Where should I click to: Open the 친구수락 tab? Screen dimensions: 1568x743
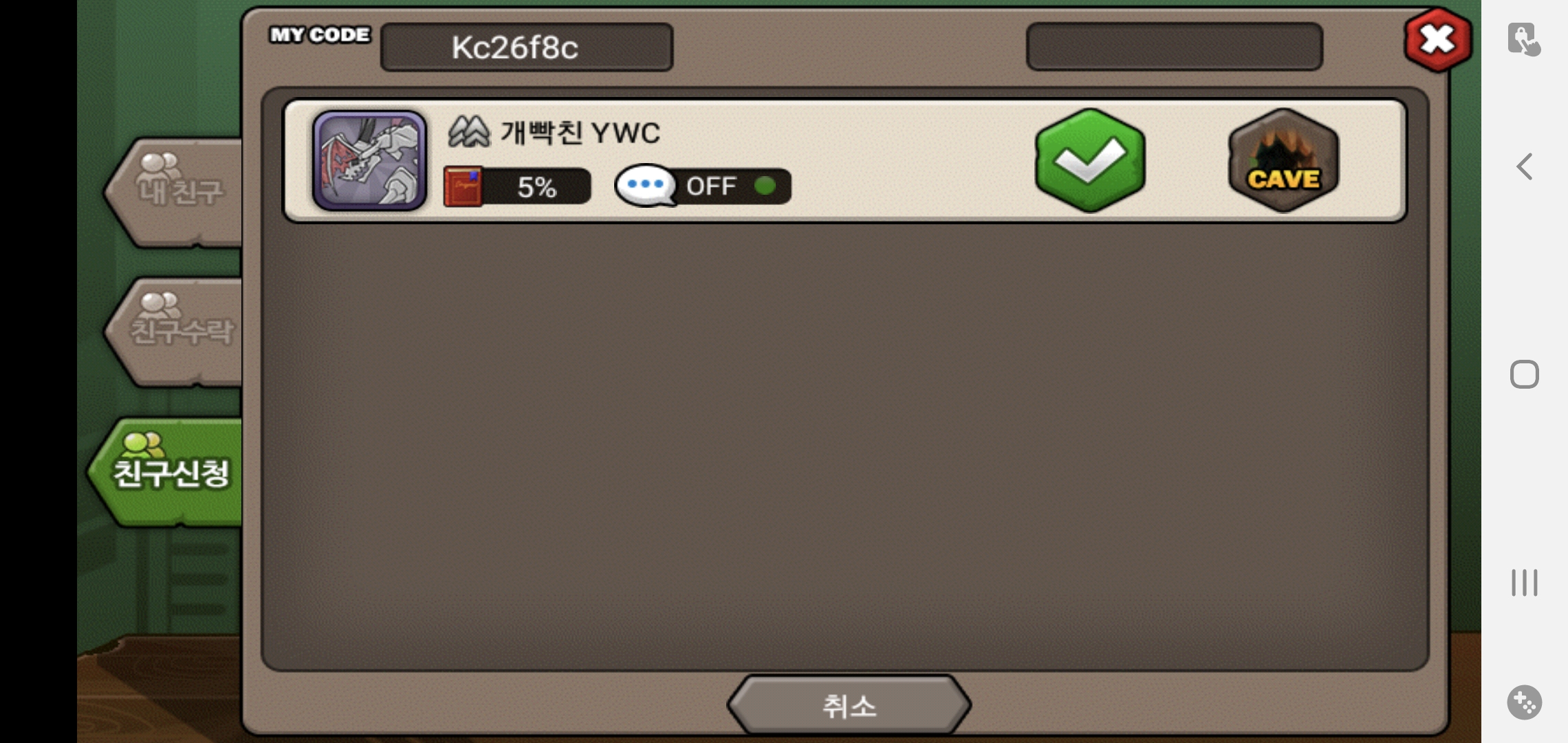[x=174, y=332]
